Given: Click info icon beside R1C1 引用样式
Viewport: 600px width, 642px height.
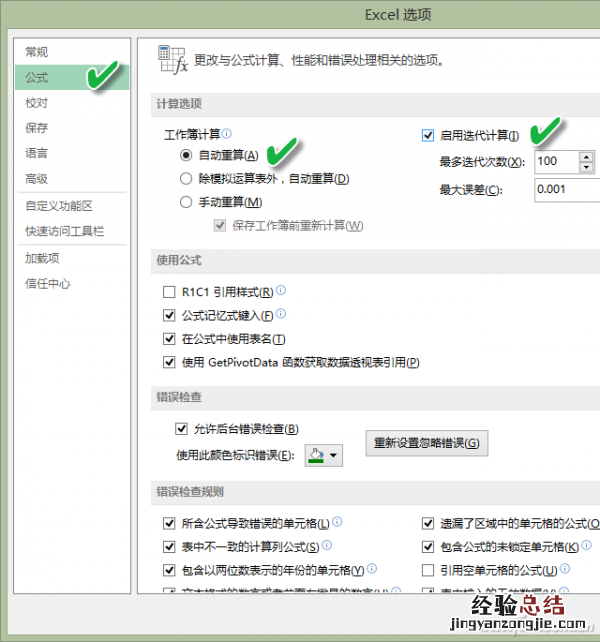Looking at the screenshot, I should pyautogui.click(x=281, y=290).
